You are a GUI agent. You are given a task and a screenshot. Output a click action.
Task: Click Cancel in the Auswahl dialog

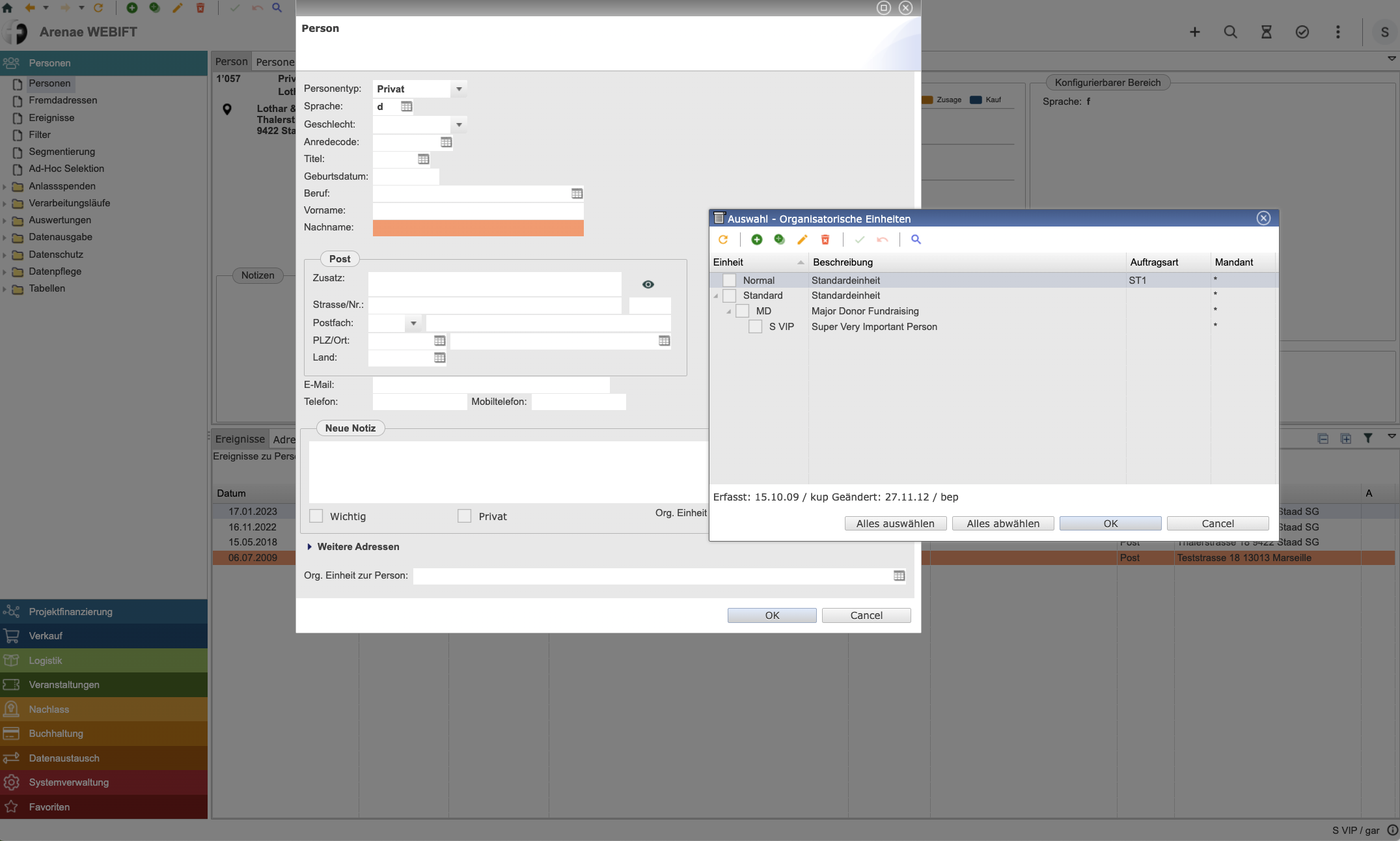[x=1217, y=523]
